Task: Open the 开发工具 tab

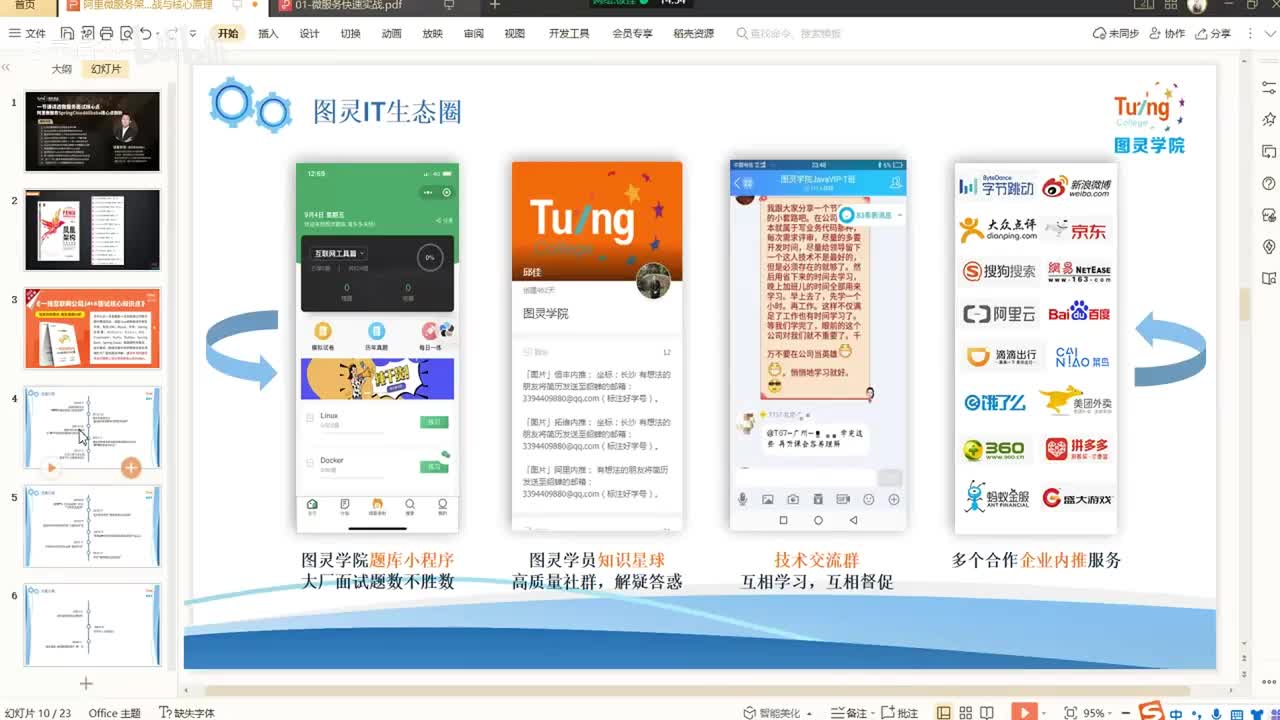Action: pyautogui.click(x=569, y=33)
